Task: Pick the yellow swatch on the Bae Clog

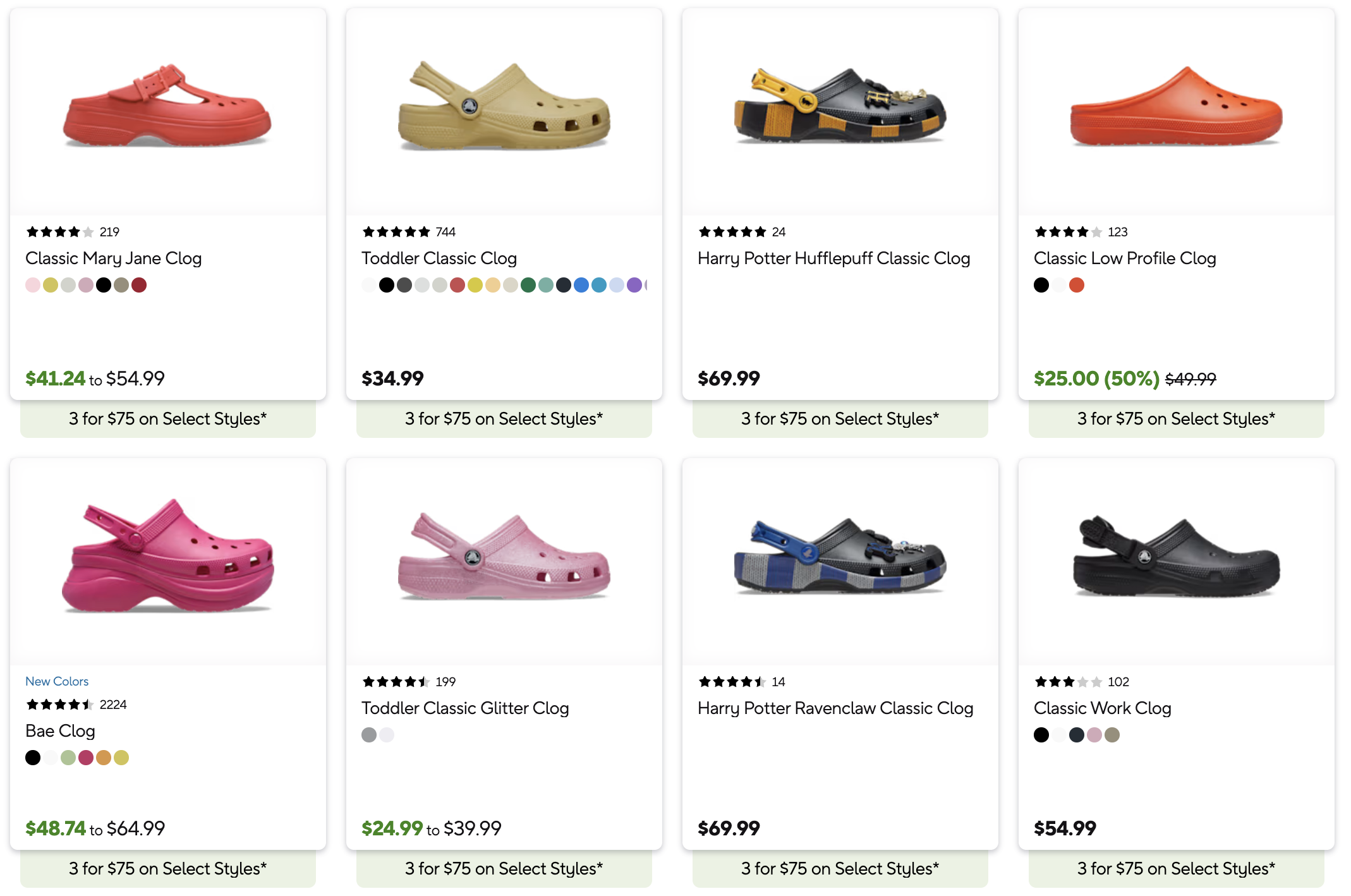Action: point(122,758)
